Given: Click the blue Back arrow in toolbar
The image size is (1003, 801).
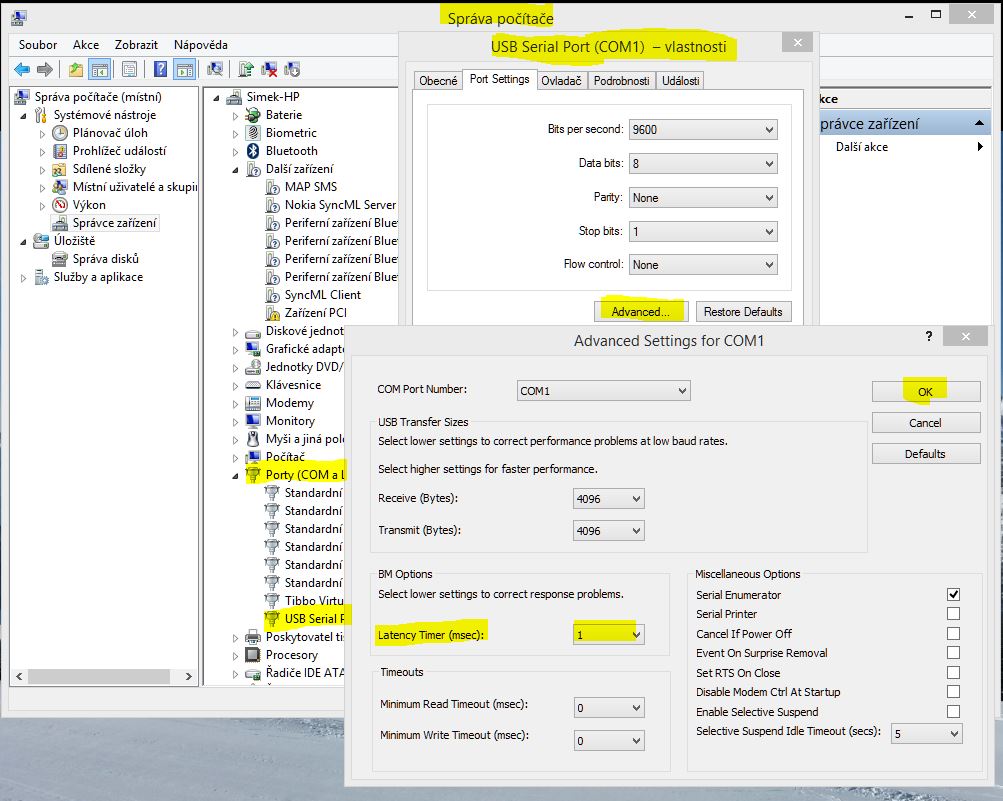Looking at the screenshot, I should tap(22, 69).
